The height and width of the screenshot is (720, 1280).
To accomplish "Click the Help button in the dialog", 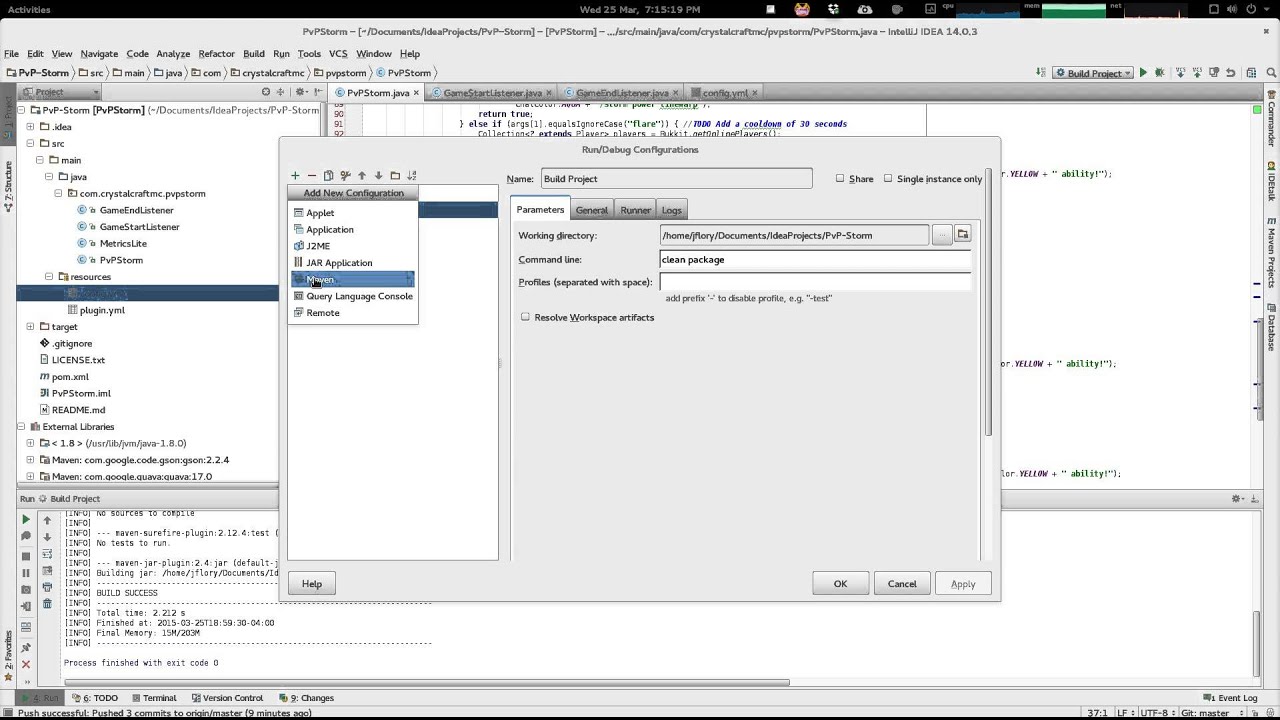I will click(x=312, y=584).
